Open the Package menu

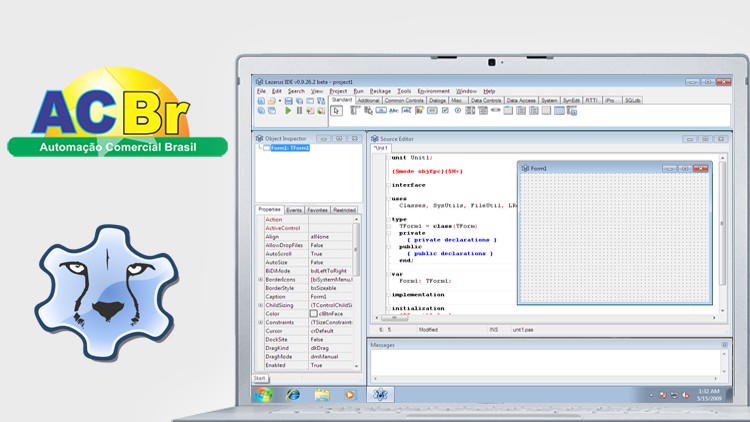pyautogui.click(x=380, y=91)
